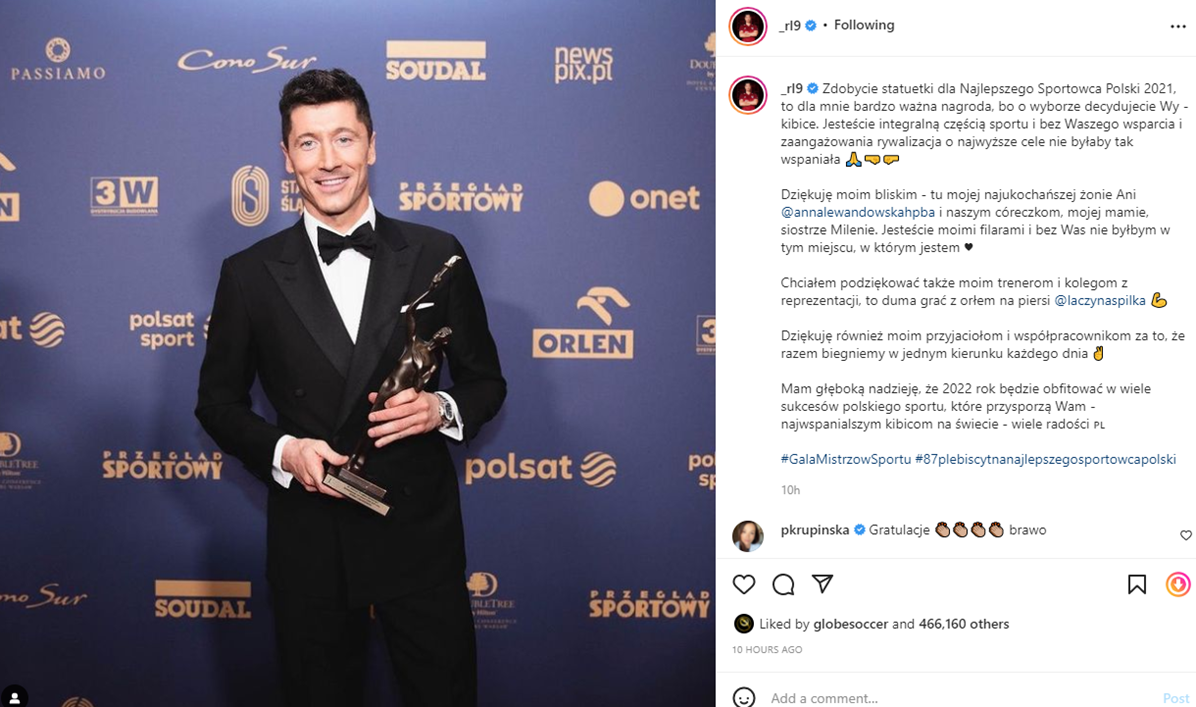
Task: Open globesoccer profile from likes line
Action: point(850,624)
